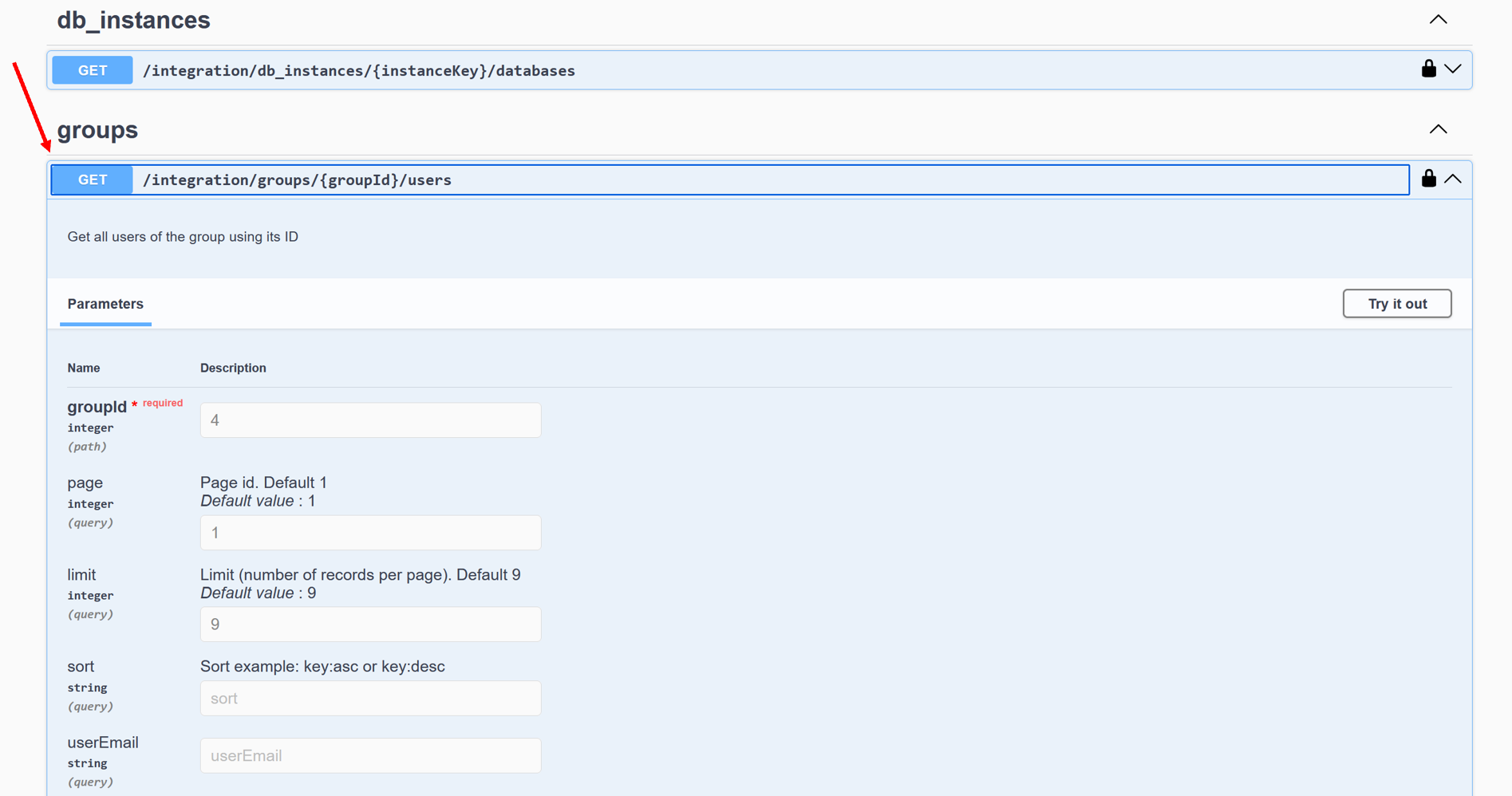Click the GET badge for groups users
The width and height of the screenshot is (1512, 796).
[93, 180]
